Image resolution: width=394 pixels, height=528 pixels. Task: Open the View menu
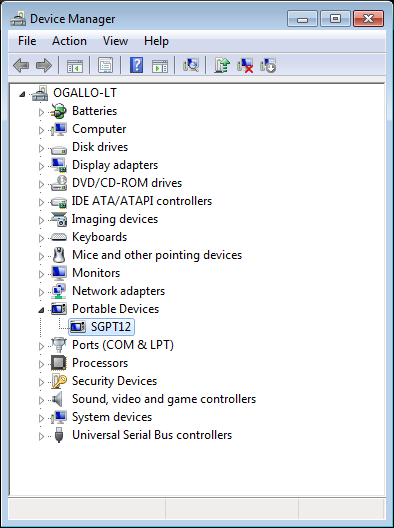(x=115, y=41)
